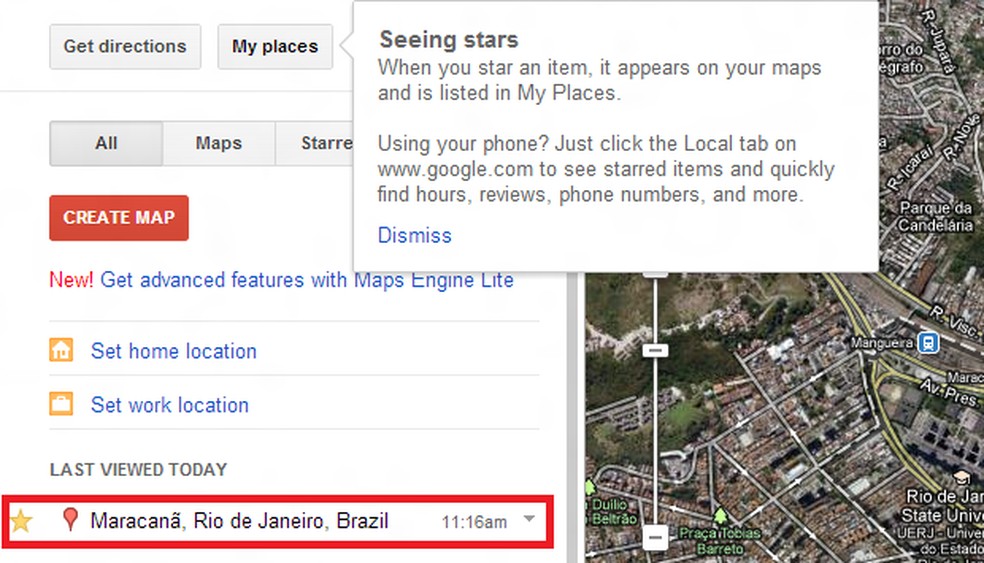
Task: Click the red pin marker icon
Action: point(69,520)
